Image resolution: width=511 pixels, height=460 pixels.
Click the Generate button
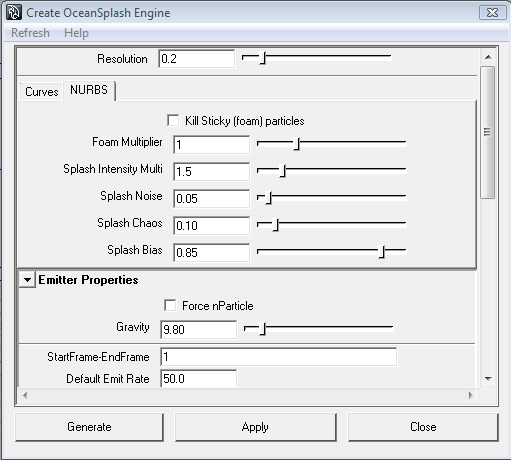click(89, 427)
